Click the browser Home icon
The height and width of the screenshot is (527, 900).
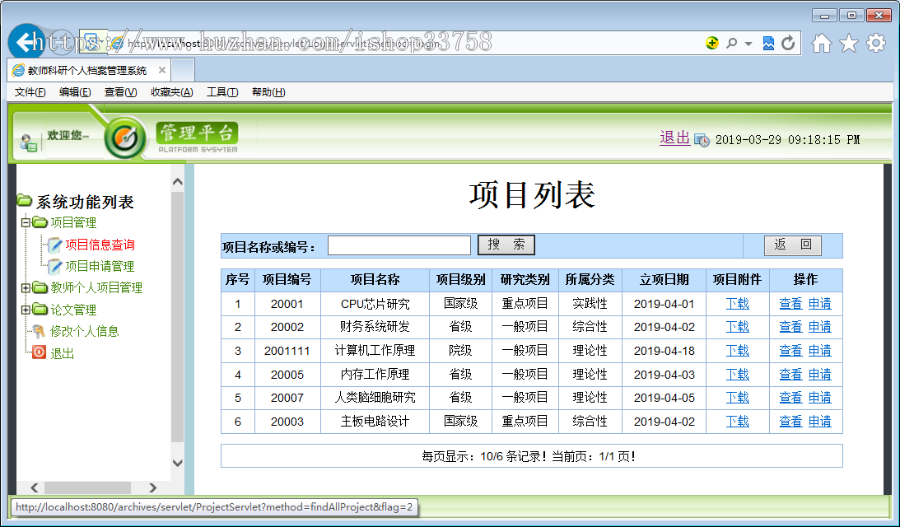click(x=821, y=43)
